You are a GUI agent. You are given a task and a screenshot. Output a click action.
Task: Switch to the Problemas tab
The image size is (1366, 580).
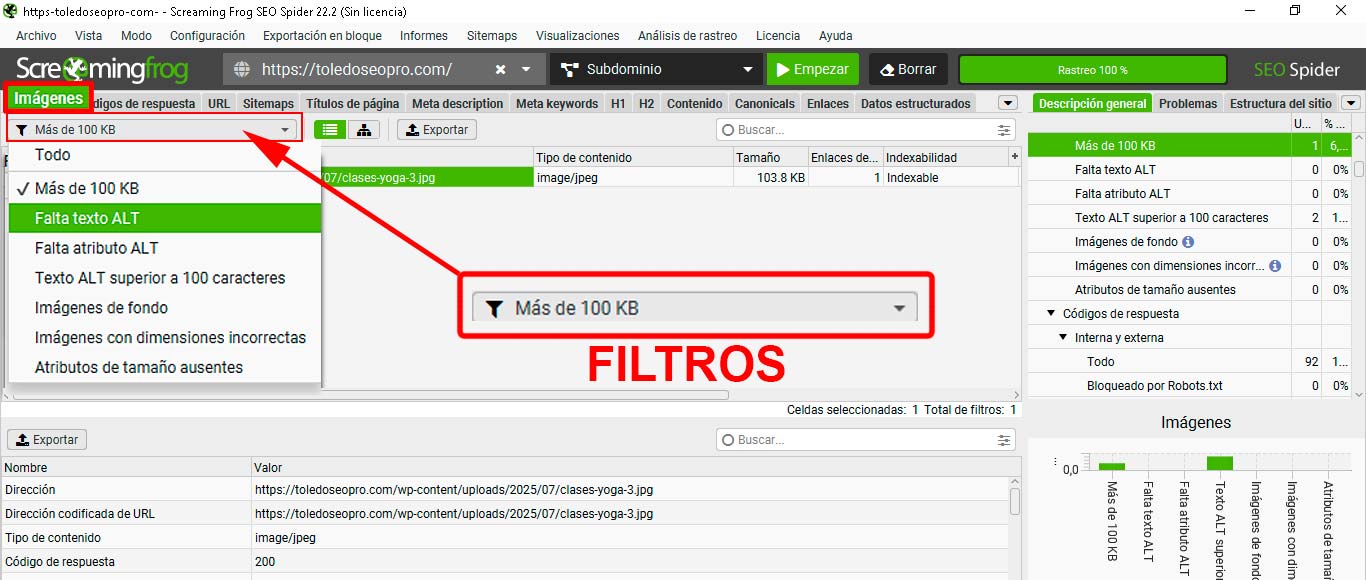(x=1187, y=103)
